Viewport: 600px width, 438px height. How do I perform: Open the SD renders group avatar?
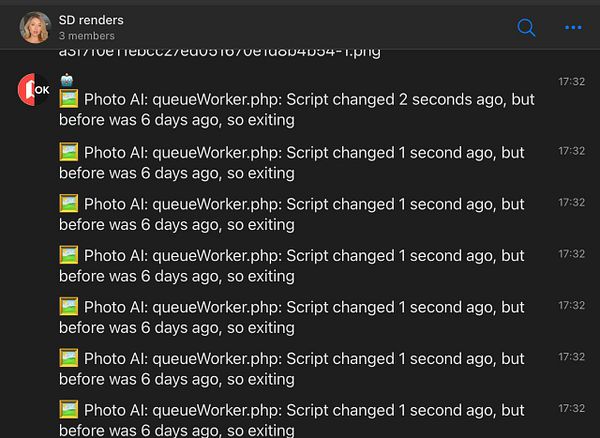click(x=35, y=27)
